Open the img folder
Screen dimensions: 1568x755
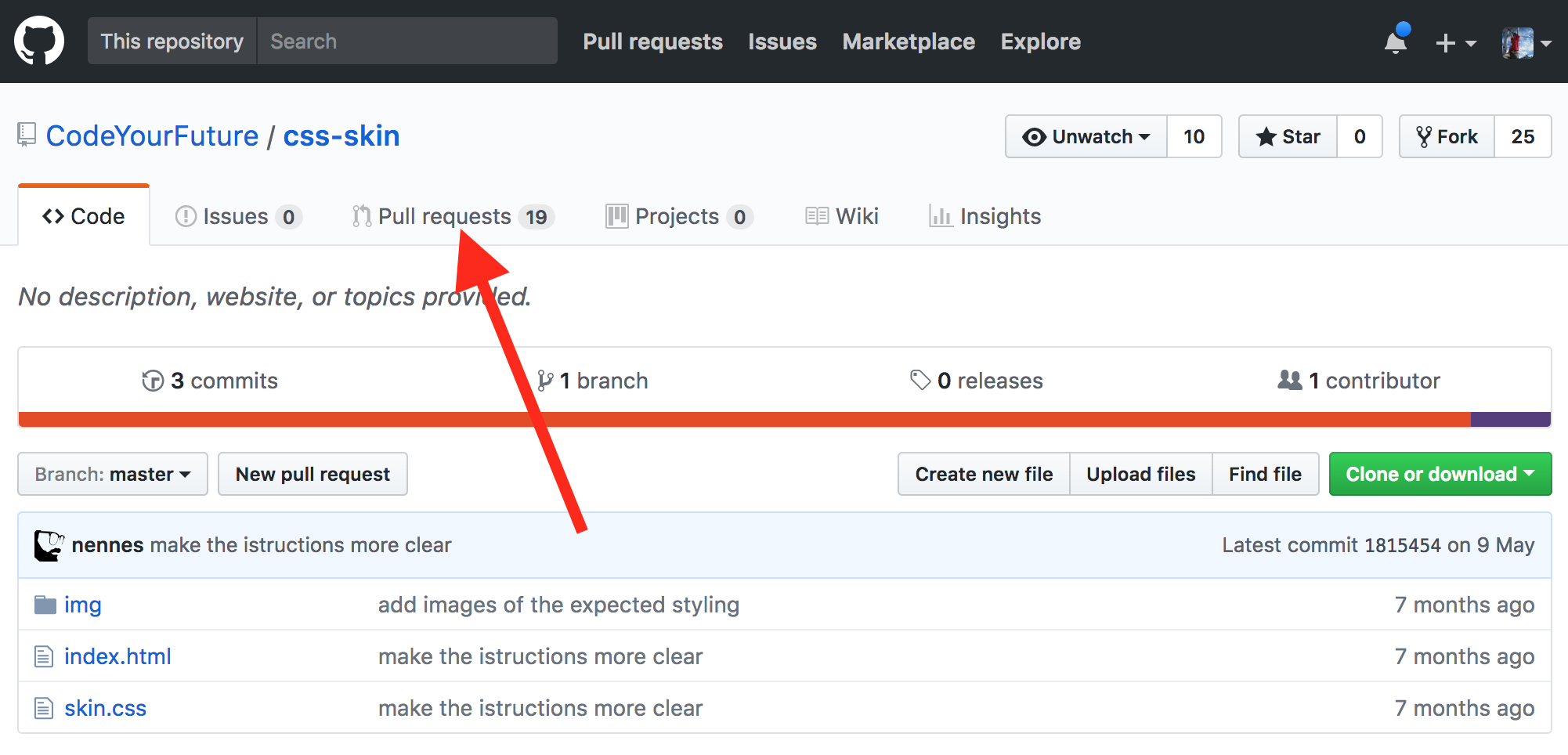point(83,605)
